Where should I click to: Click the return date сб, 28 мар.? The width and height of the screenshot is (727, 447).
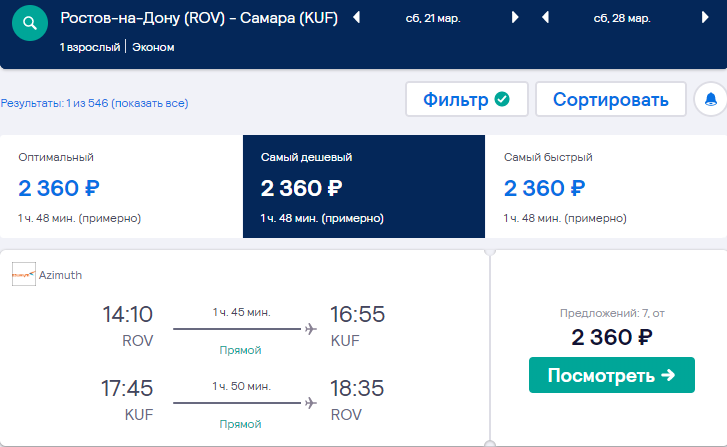point(622,18)
